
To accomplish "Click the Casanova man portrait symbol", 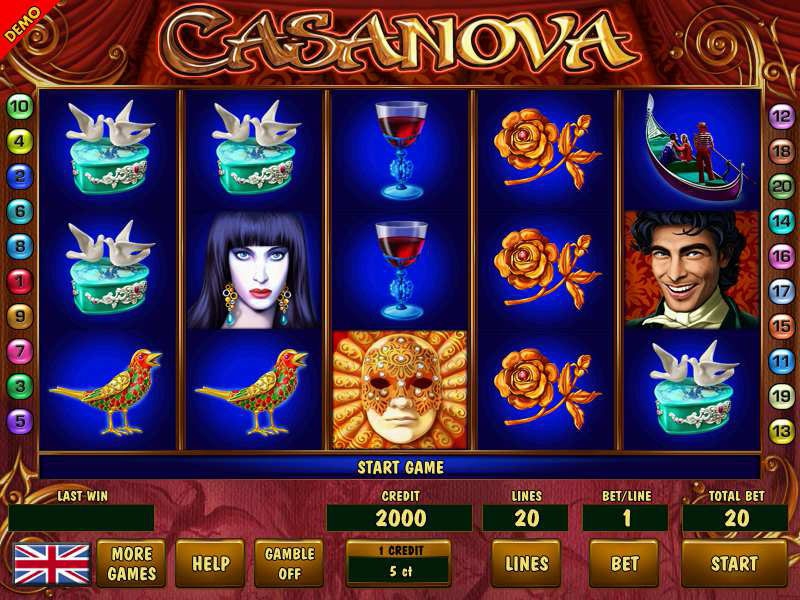I will (x=692, y=269).
